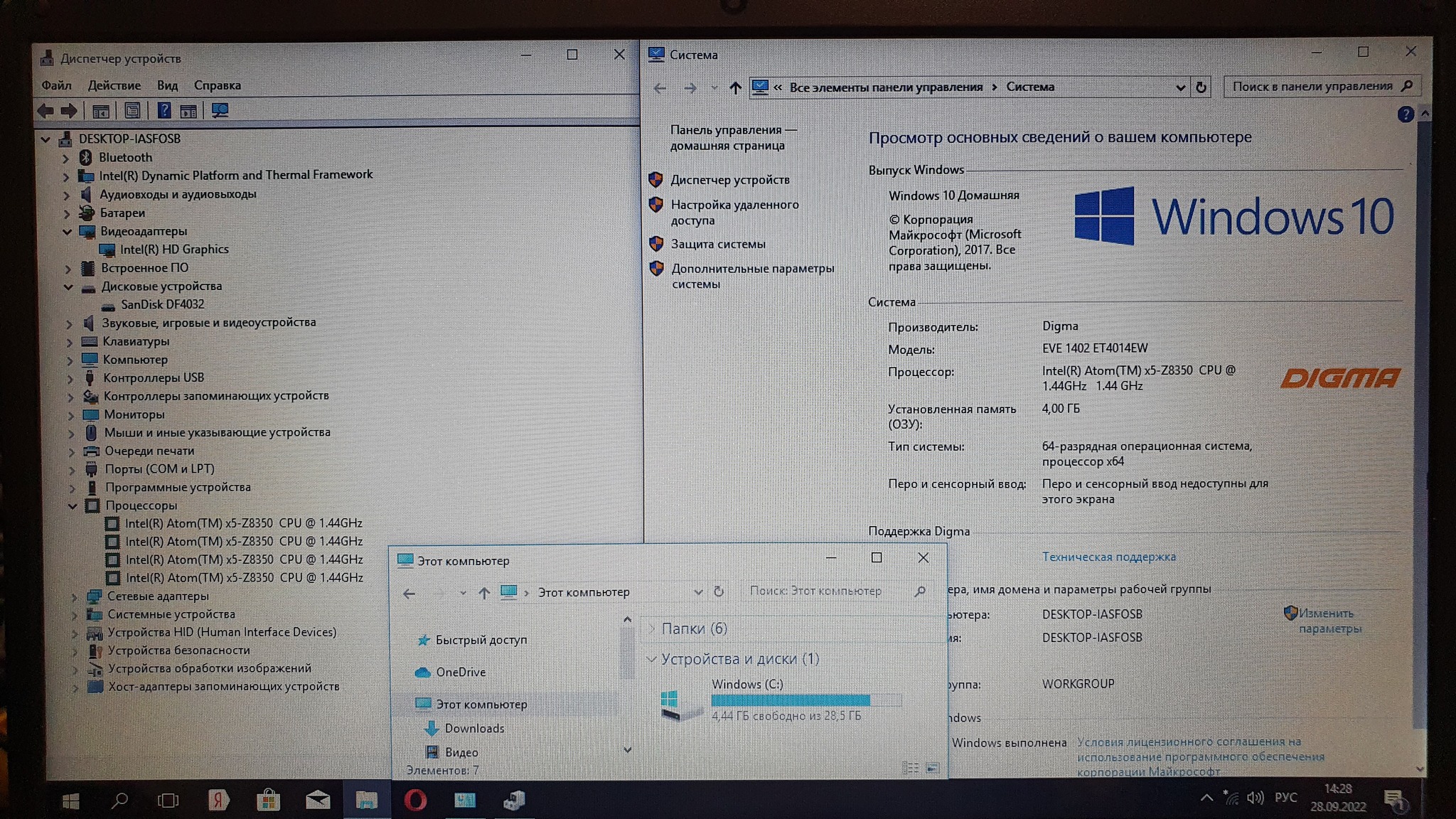The height and width of the screenshot is (819, 1456).
Task: Open Диспетчер устройств link in Система sidebar
Action: (730, 180)
